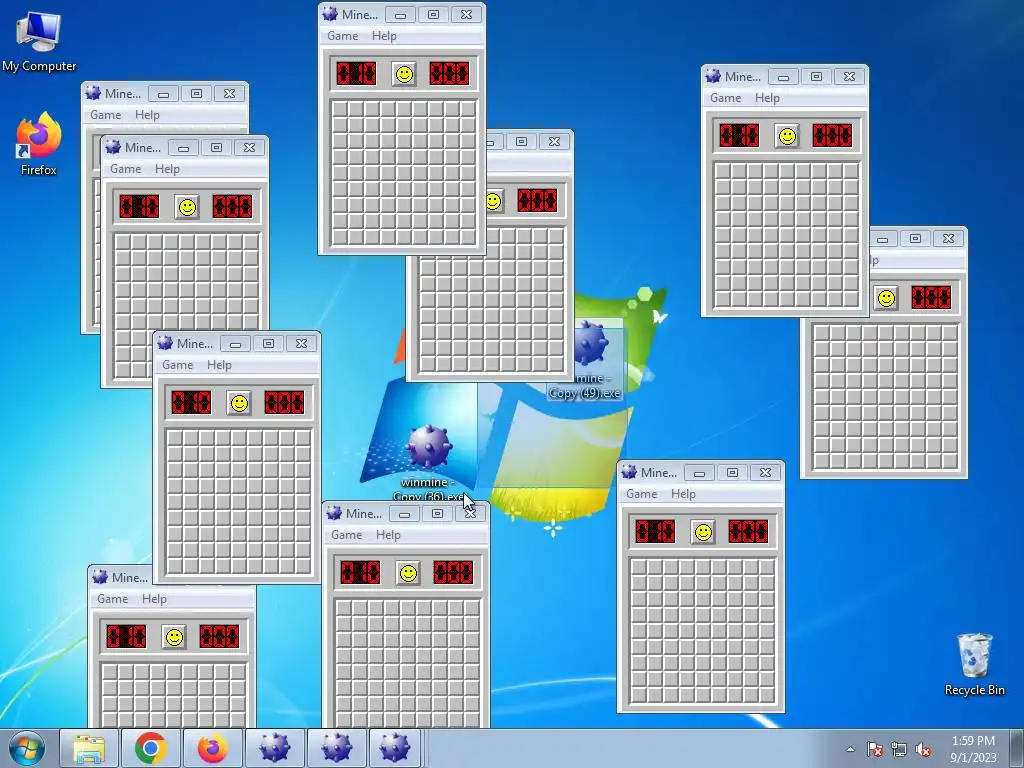Click mine title icon of top-right Minesweeper window

(x=713, y=76)
